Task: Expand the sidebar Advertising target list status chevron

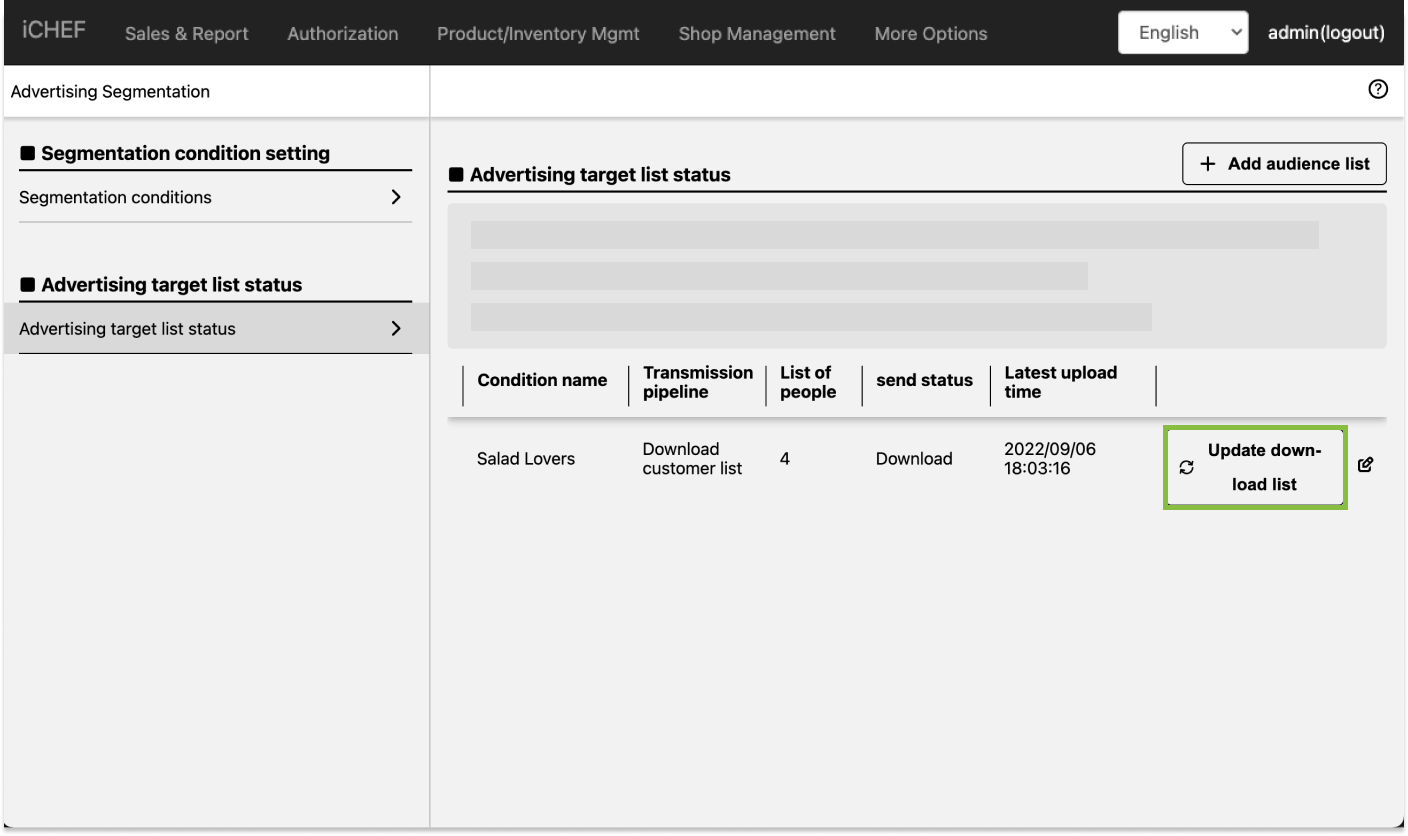Action: point(396,328)
